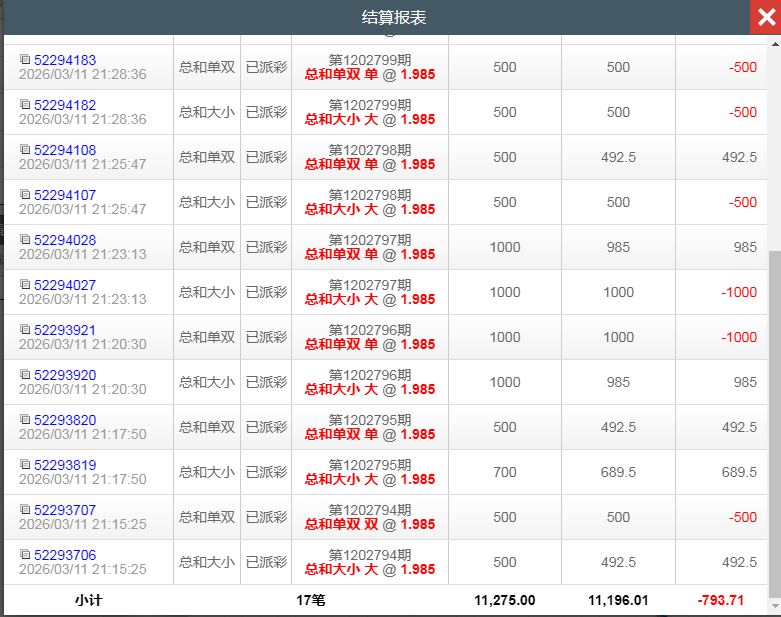Screen dimensions: 781x617
Task: Click detail icon beside order 52293819
Action: pyautogui.click(x=25, y=464)
